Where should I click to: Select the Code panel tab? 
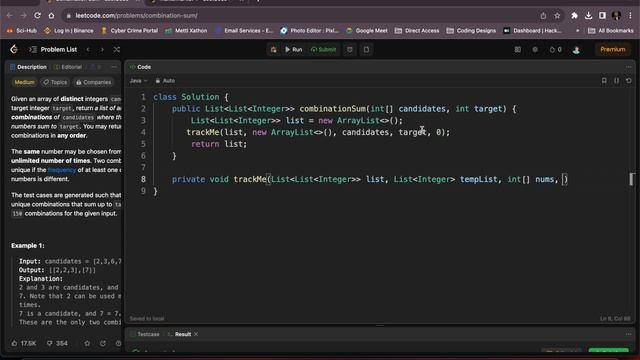(x=140, y=67)
